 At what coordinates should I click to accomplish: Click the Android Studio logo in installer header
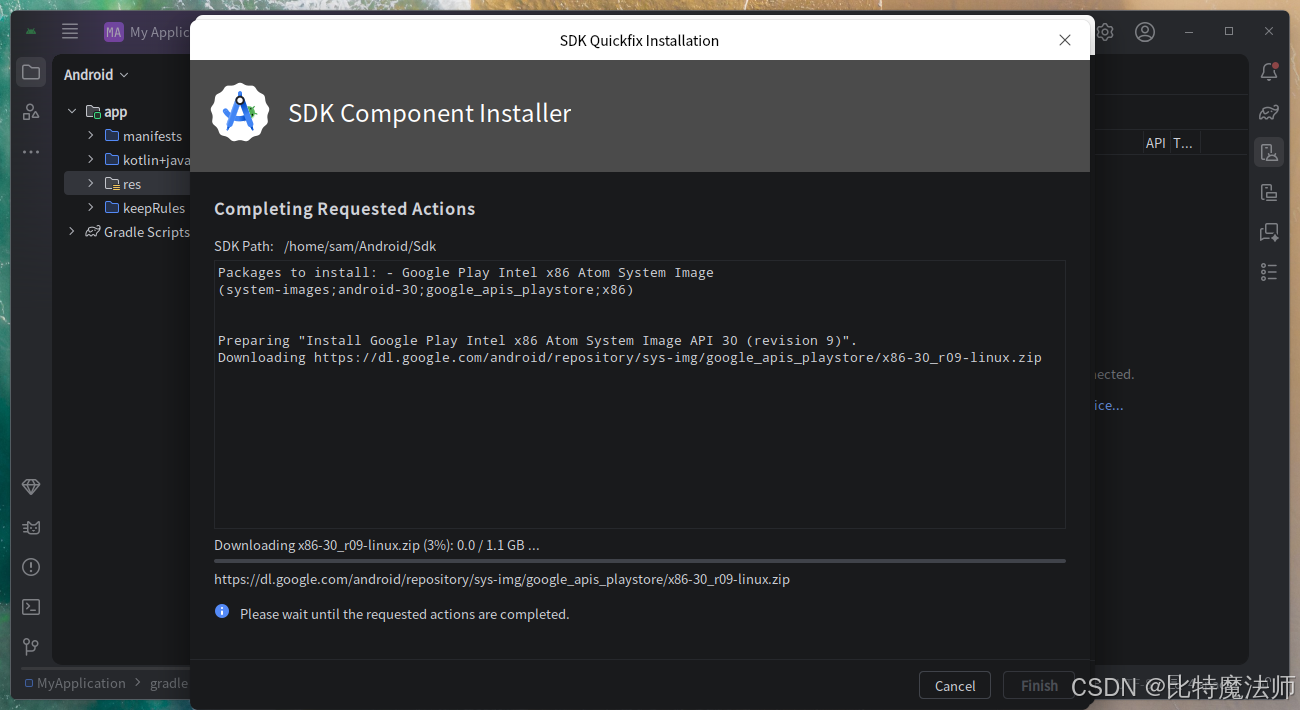[240, 113]
